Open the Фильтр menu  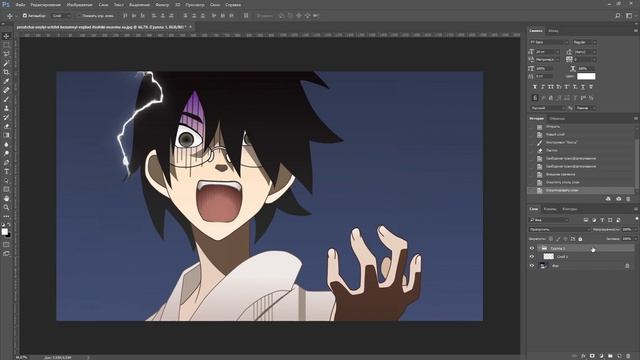(x=162, y=5)
